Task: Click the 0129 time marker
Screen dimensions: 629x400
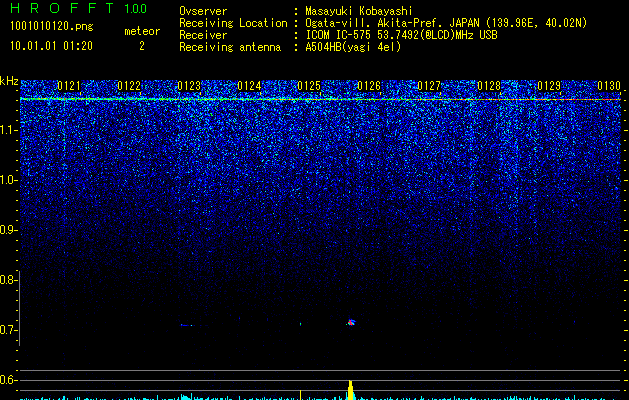Action: coord(549,86)
